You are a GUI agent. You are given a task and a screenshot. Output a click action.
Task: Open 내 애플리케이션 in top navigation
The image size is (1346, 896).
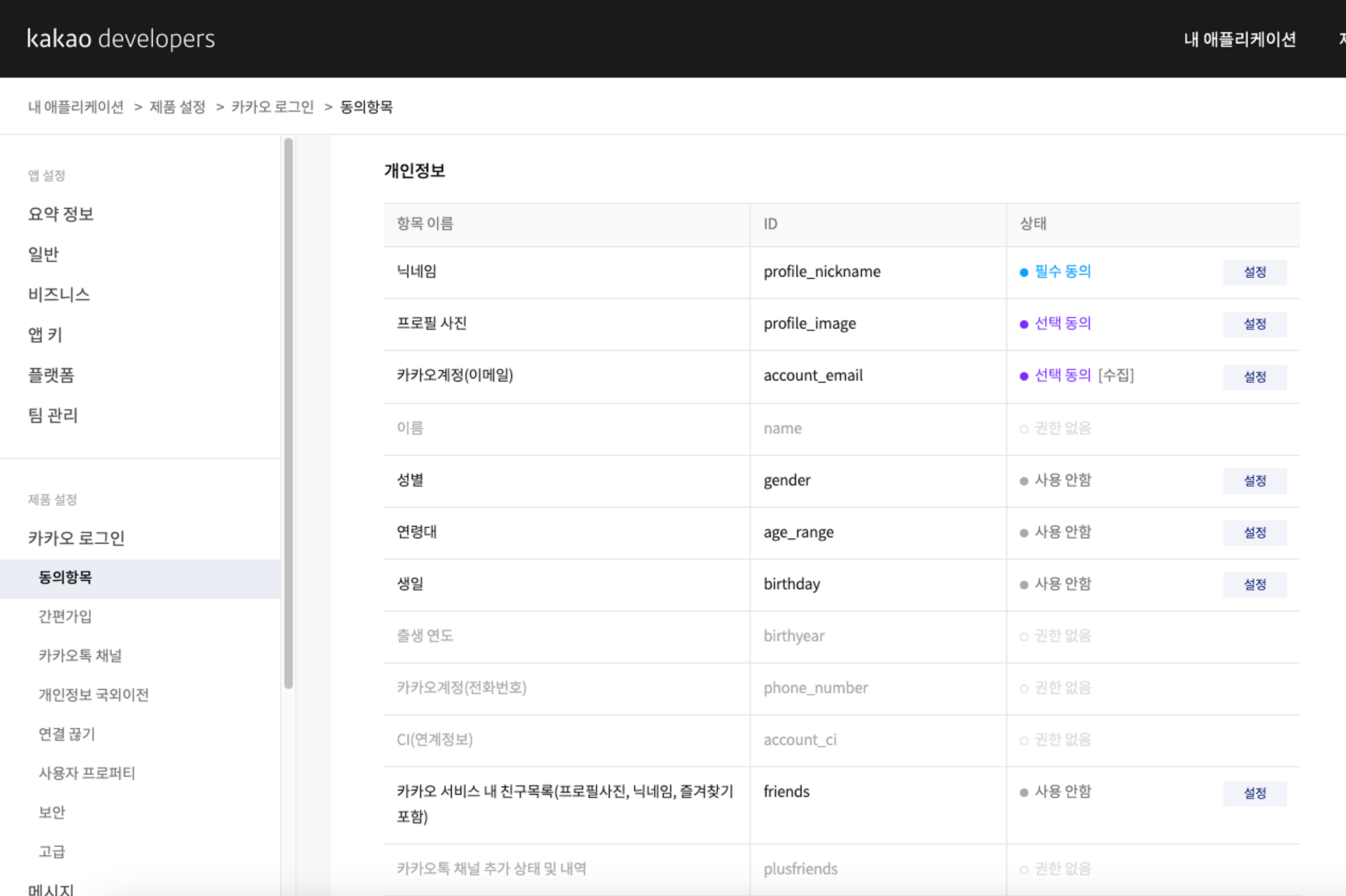tap(1240, 39)
